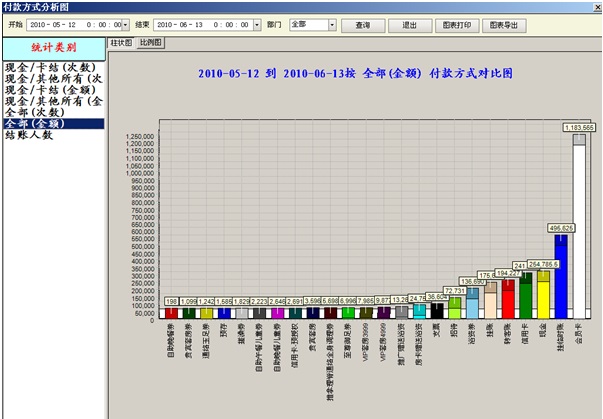Click the 7,985 value label
This screenshot has height=419, width=603.
[366, 301]
